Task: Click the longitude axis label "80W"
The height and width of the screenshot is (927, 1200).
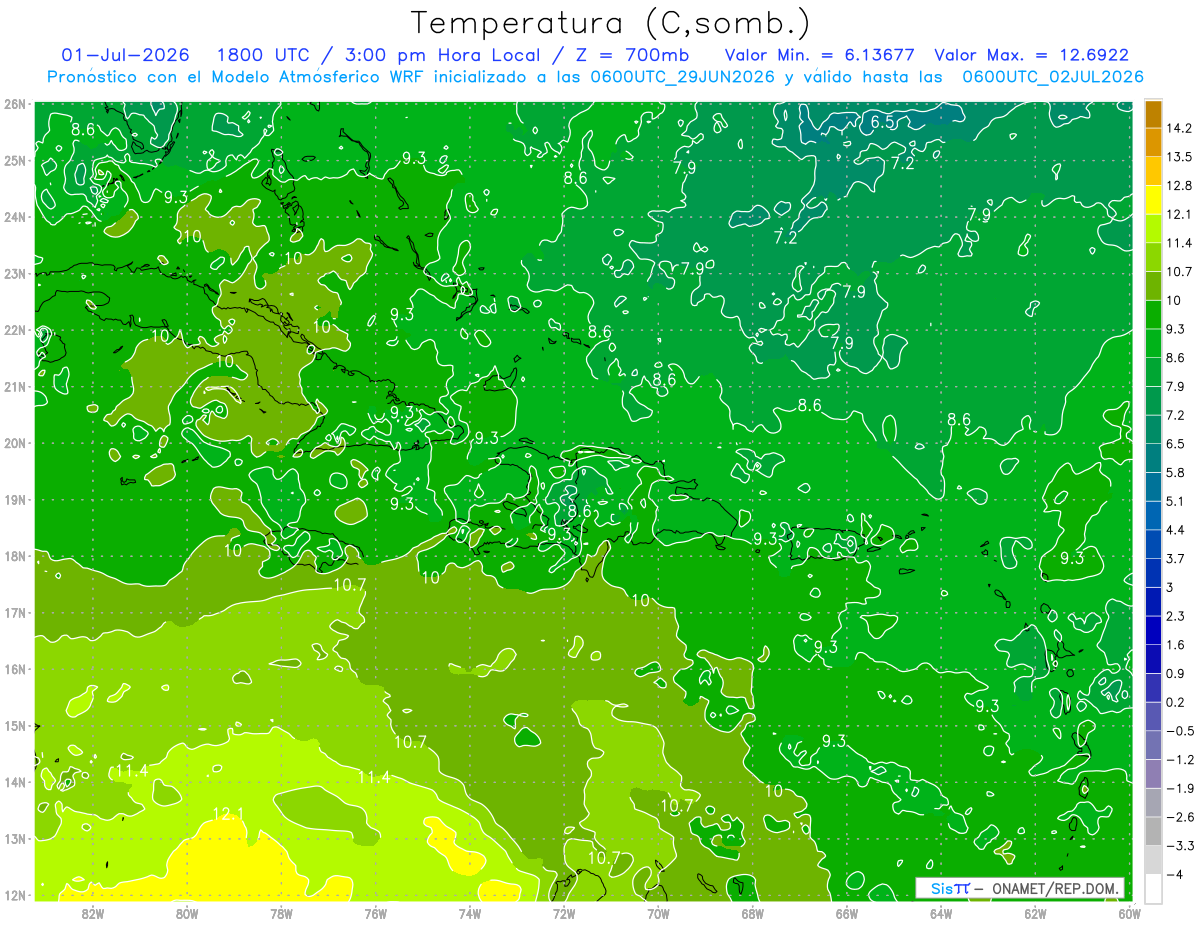Action: pyautogui.click(x=186, y=912)
